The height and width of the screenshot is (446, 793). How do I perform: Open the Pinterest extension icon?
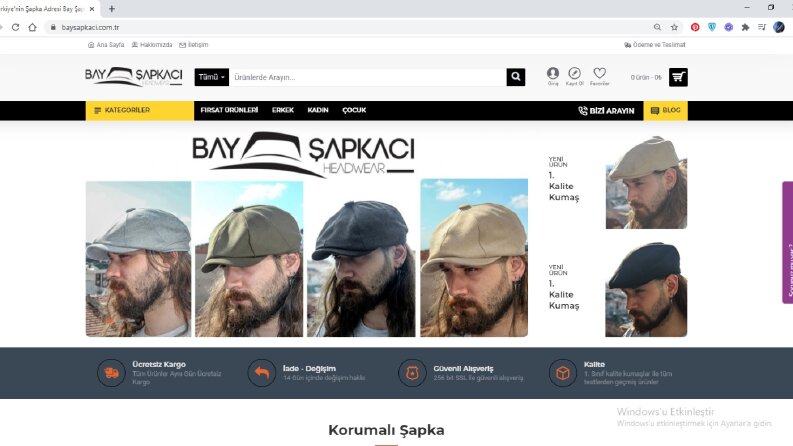[x=695, y=27]
